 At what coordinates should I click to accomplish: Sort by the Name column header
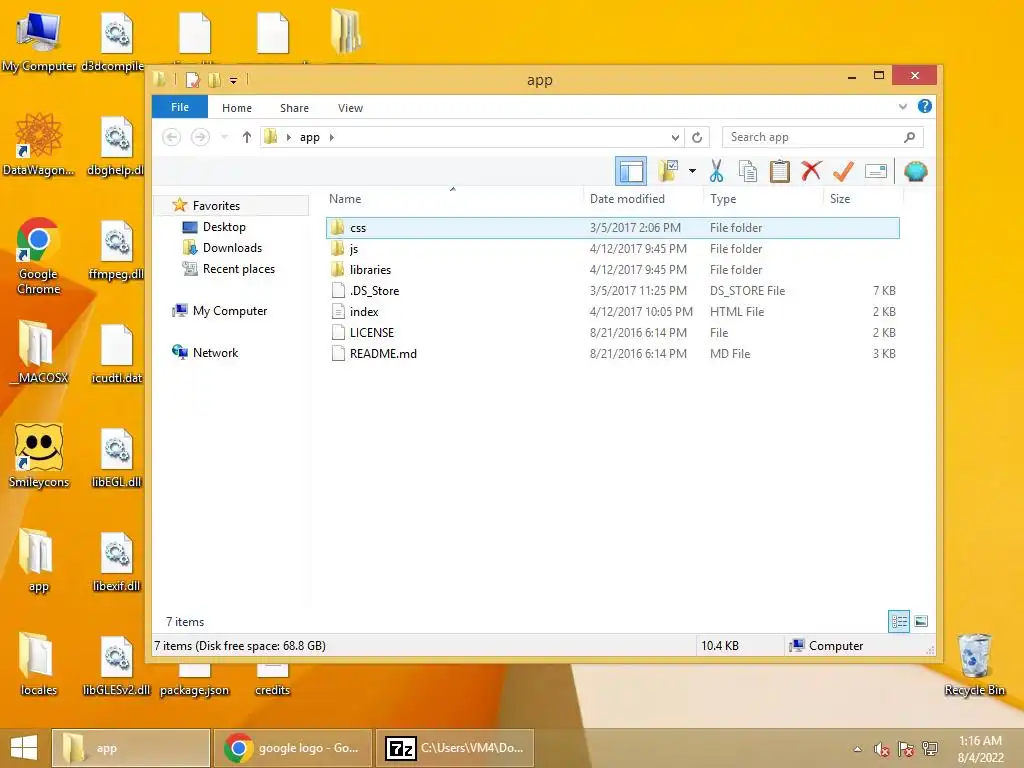(453, 199)
